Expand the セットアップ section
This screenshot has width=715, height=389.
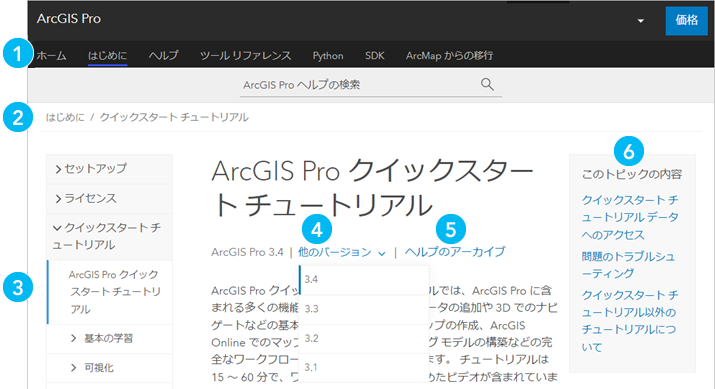coord(109,169)
